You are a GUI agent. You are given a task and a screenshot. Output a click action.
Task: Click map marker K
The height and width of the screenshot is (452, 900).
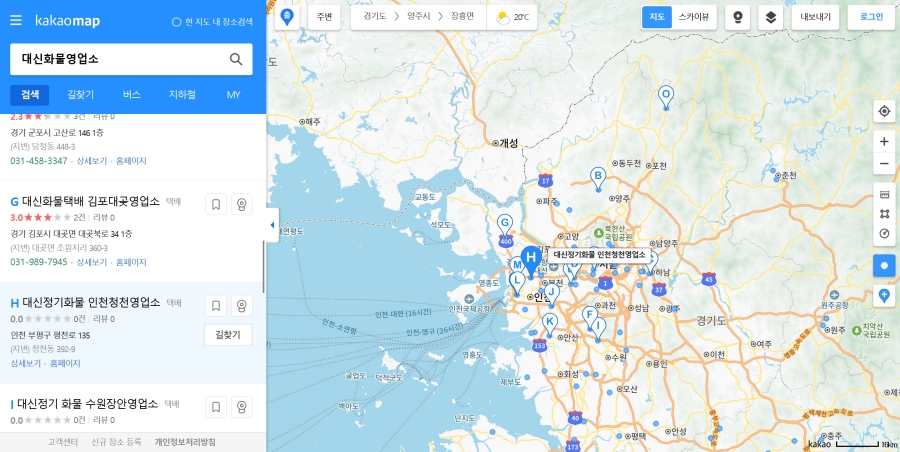click(550, 324)
